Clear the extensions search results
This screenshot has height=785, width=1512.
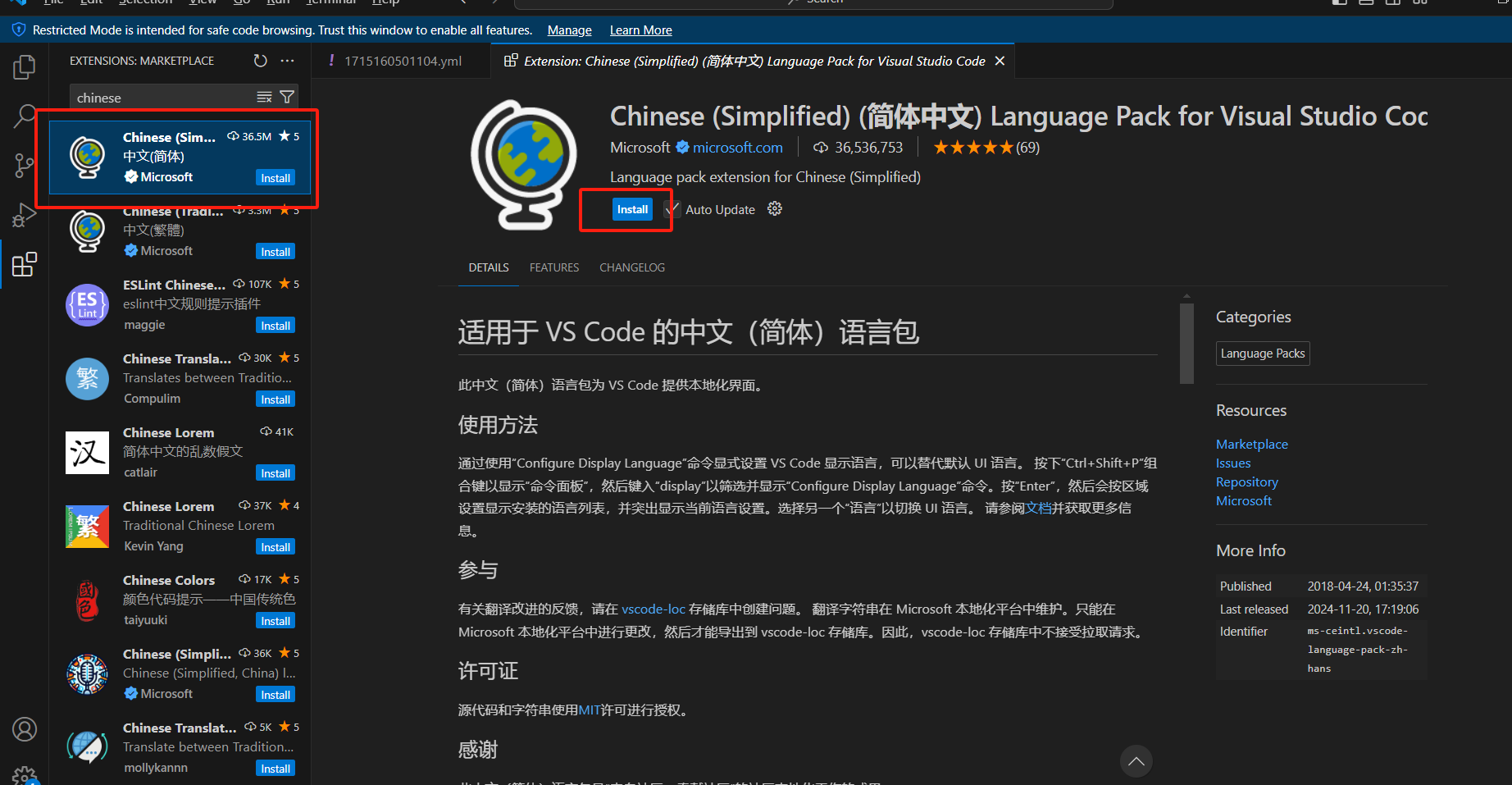click(x=264, y=97)
